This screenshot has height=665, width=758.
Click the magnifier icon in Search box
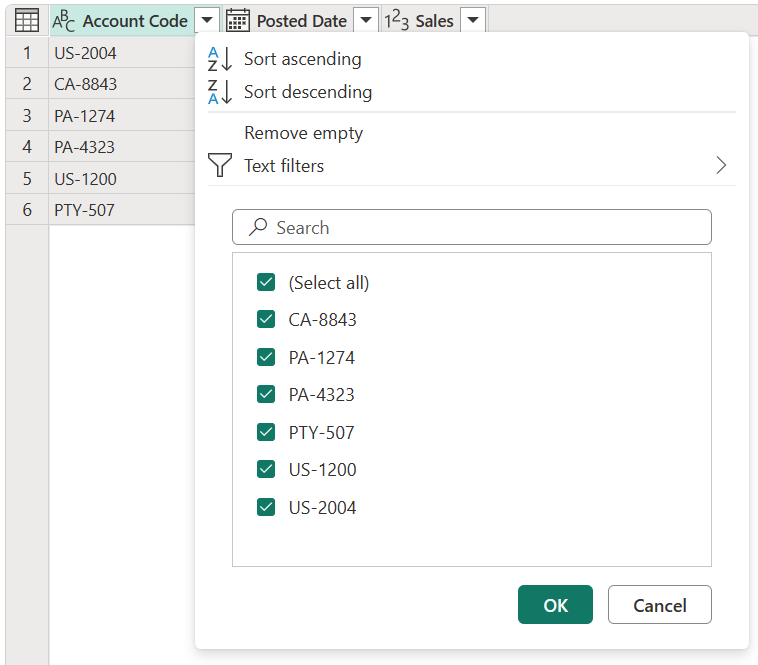point(258,227)
